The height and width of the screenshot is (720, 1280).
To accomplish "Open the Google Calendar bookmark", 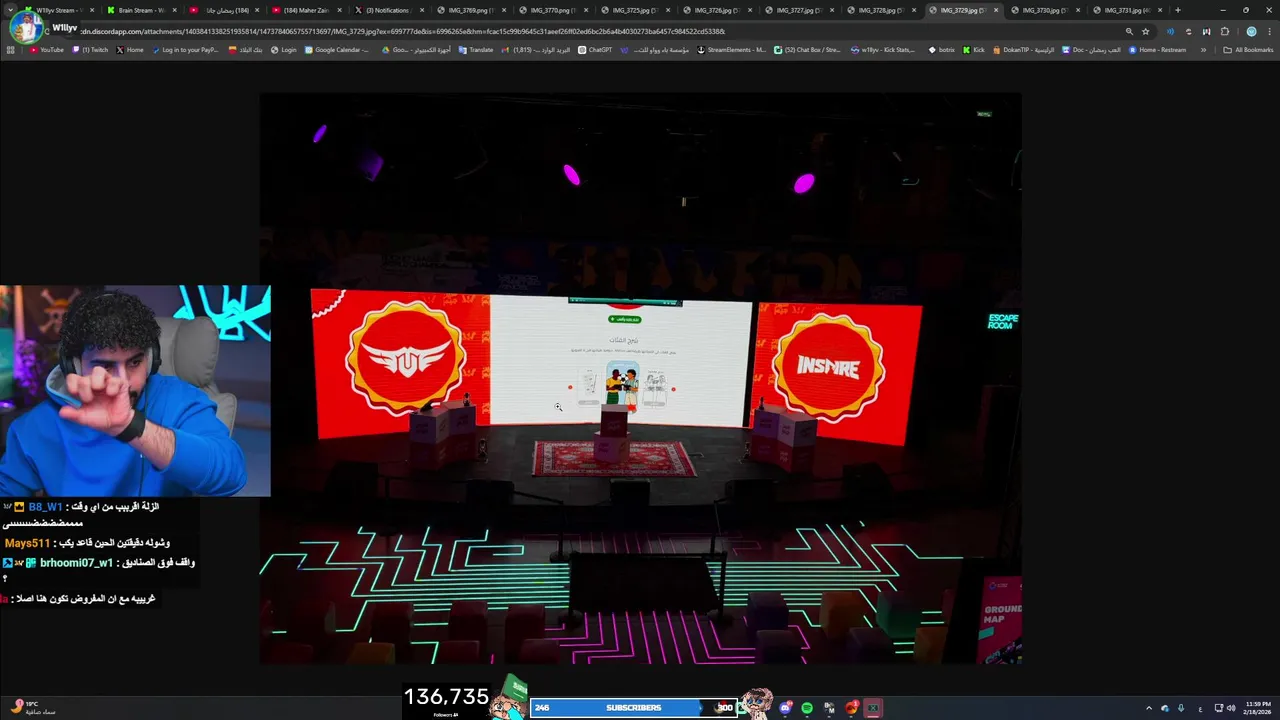I will click(x=337, y=50).
